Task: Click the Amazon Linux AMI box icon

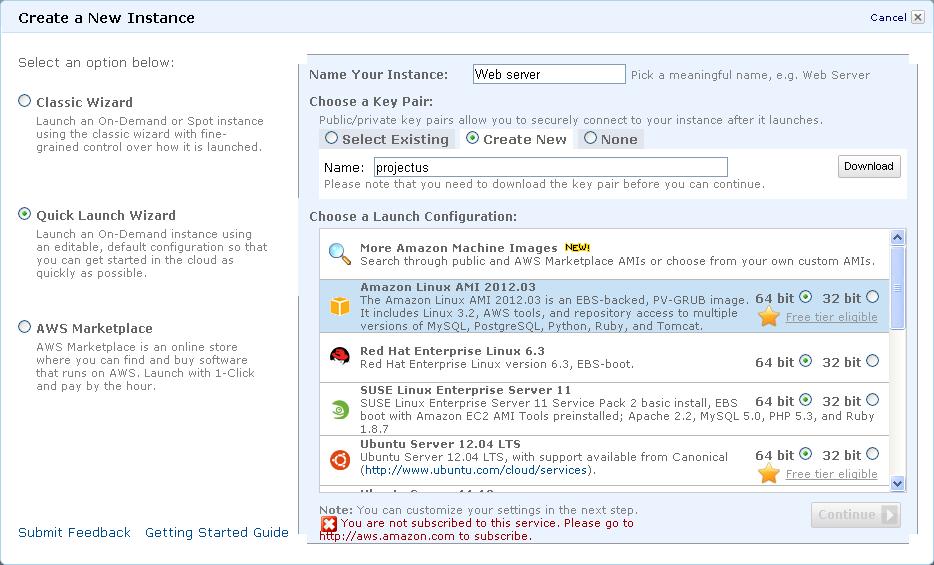Action: click(340, 306)
